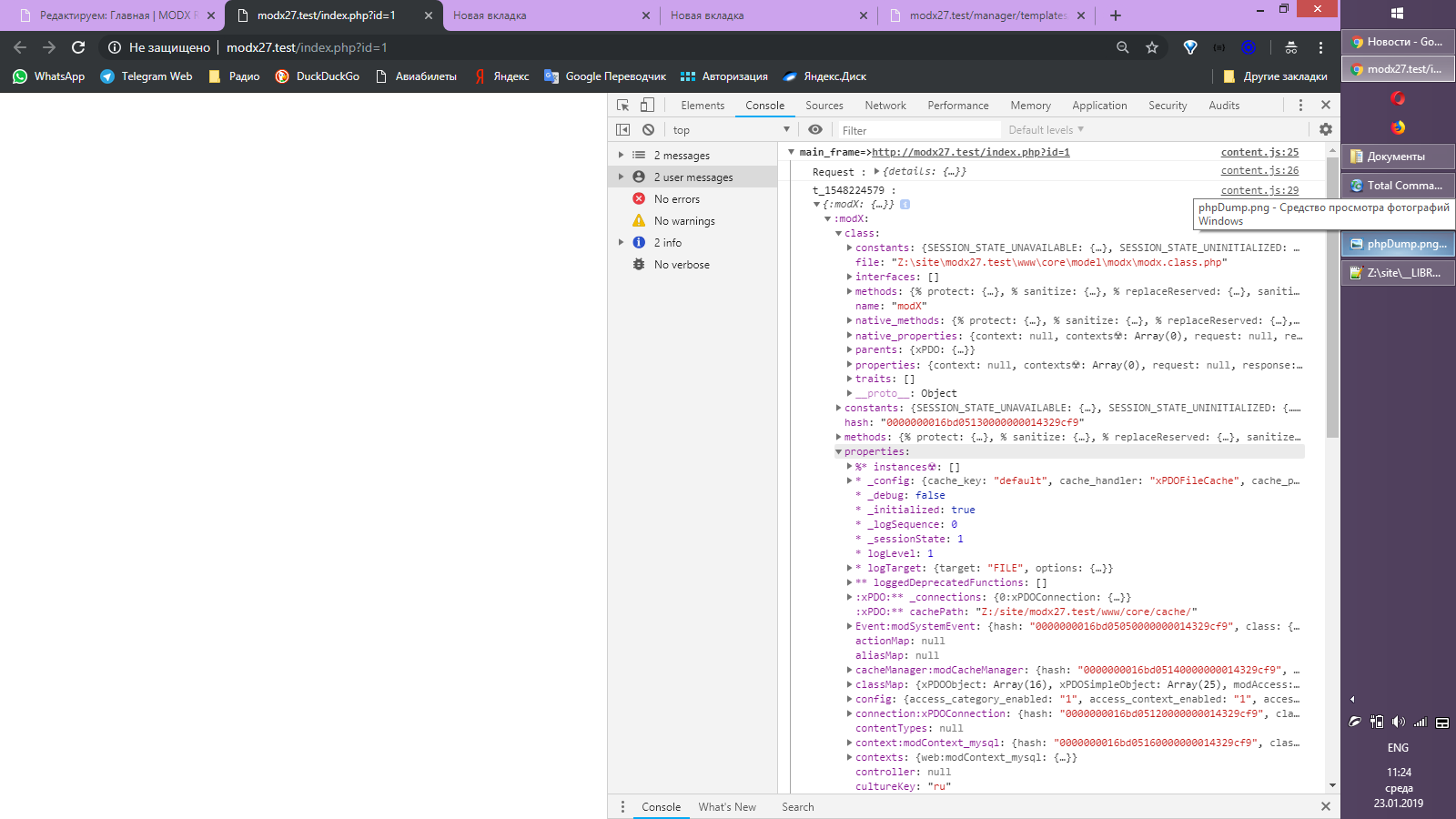Screen dimensions: 1456x819
Task: Go back in browser history
Action: coord(20,47)
